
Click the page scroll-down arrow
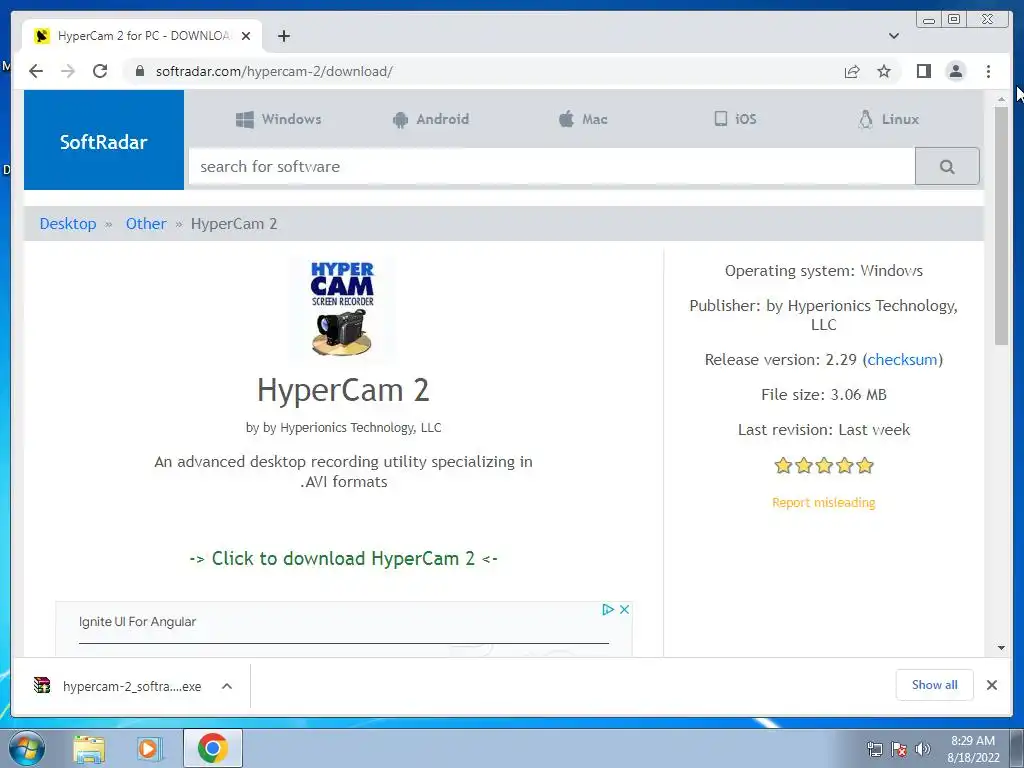[1001, 648]
